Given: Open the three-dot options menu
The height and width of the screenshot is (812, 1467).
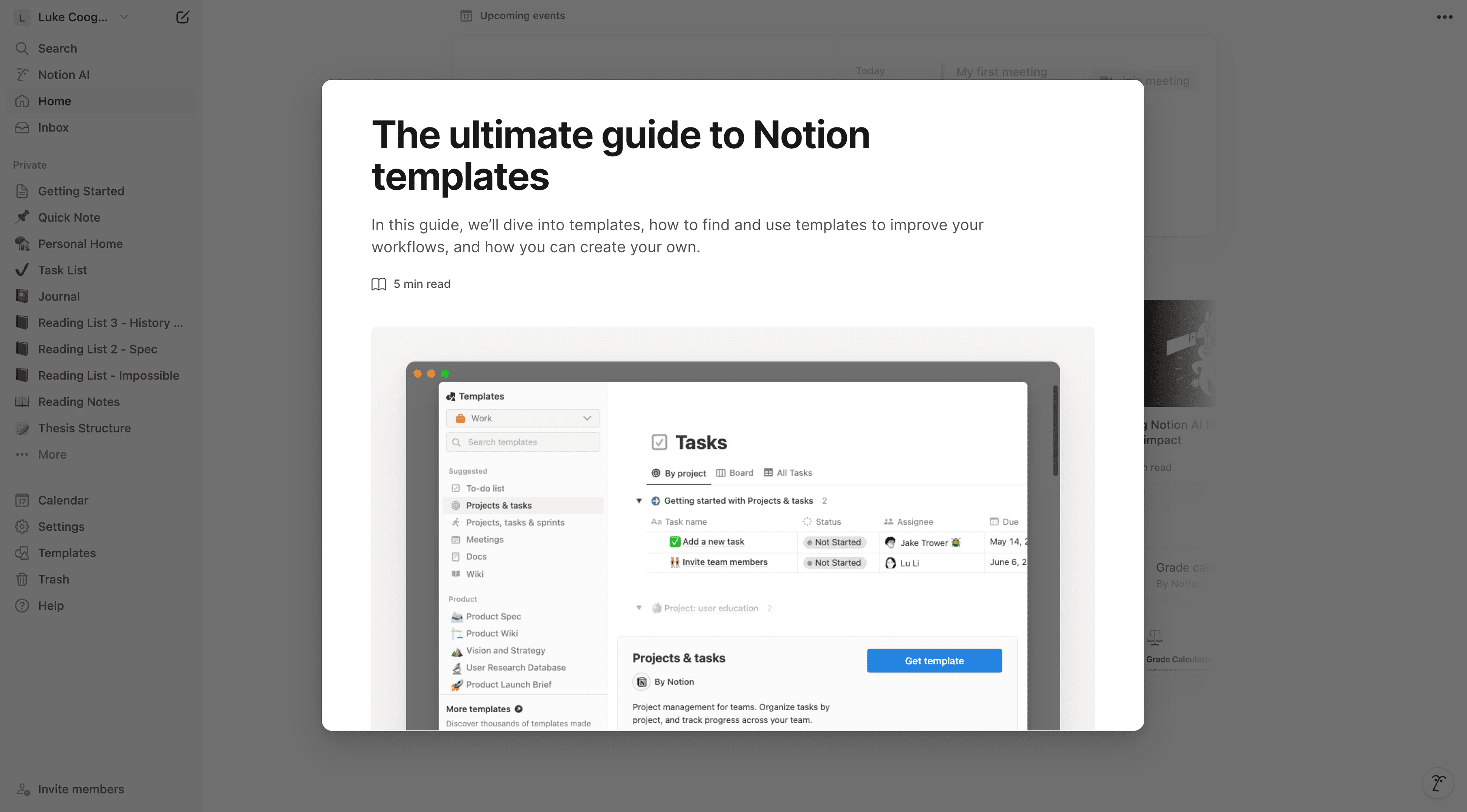Looking at the screenshot, I should pyautogui.click(x=1444, y=17).
